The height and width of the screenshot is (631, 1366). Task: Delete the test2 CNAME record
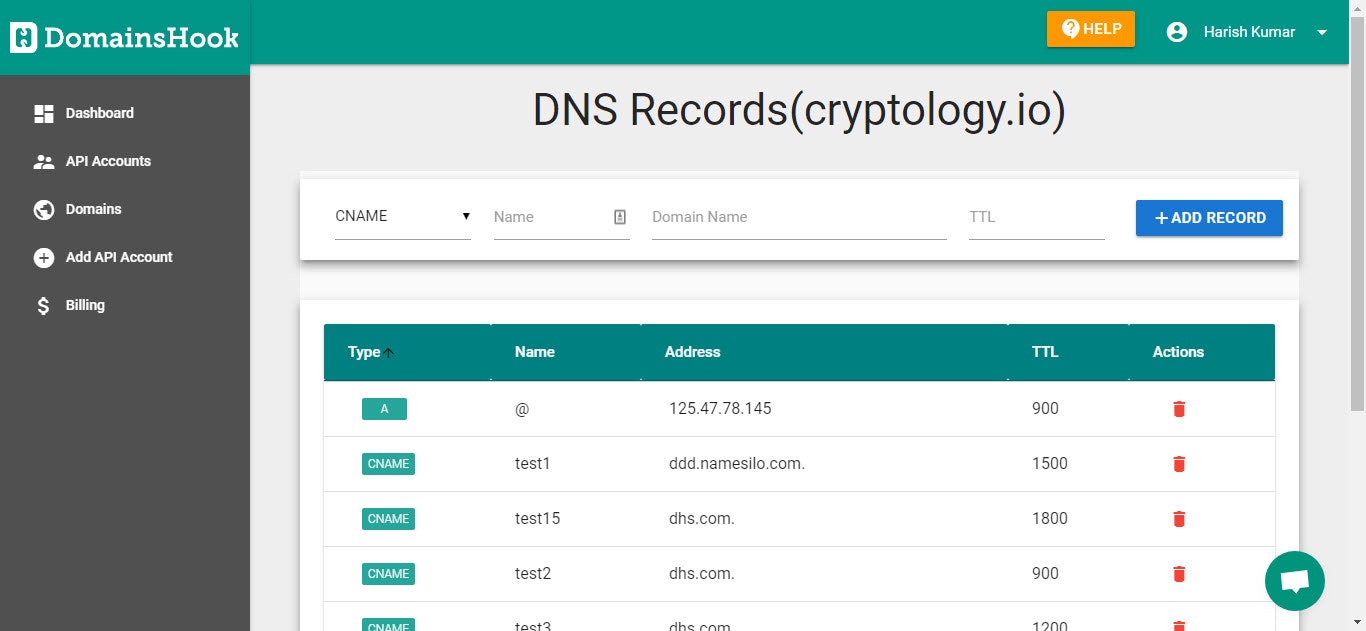coord(1179,574)
